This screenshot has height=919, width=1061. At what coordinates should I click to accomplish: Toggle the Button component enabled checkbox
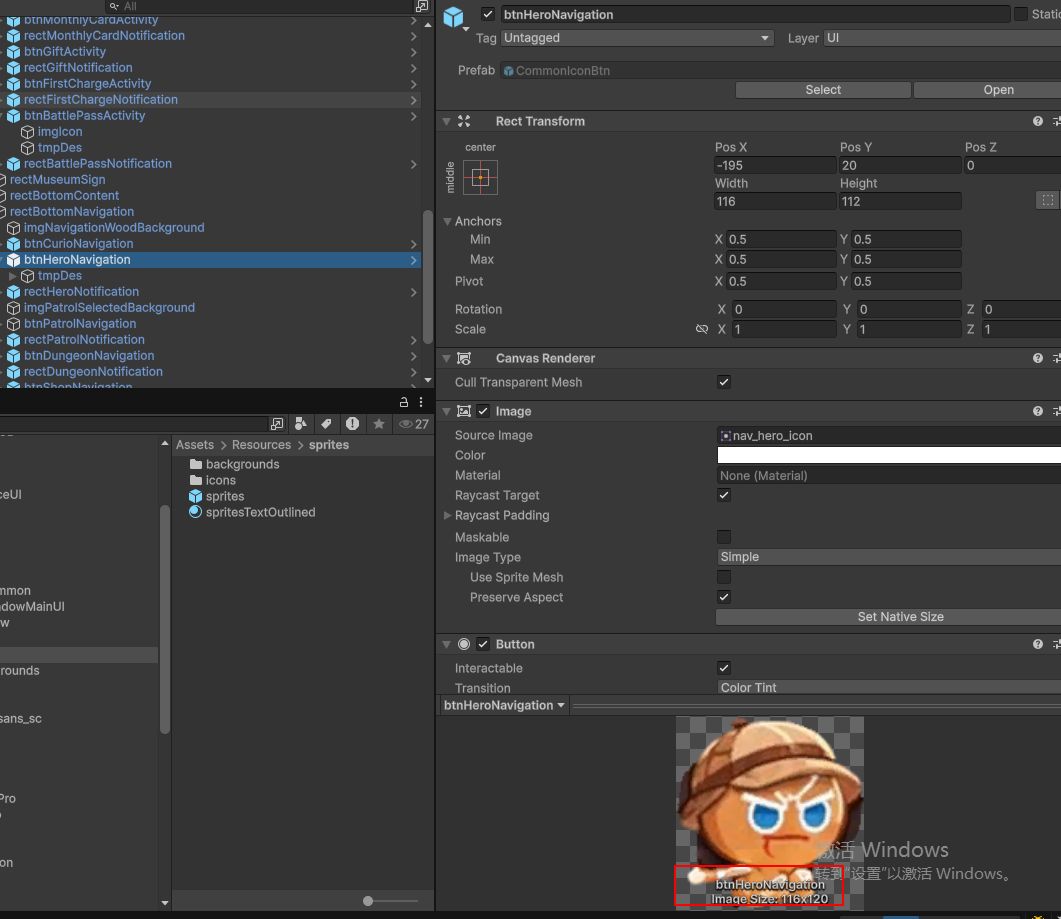coord(482,644)
